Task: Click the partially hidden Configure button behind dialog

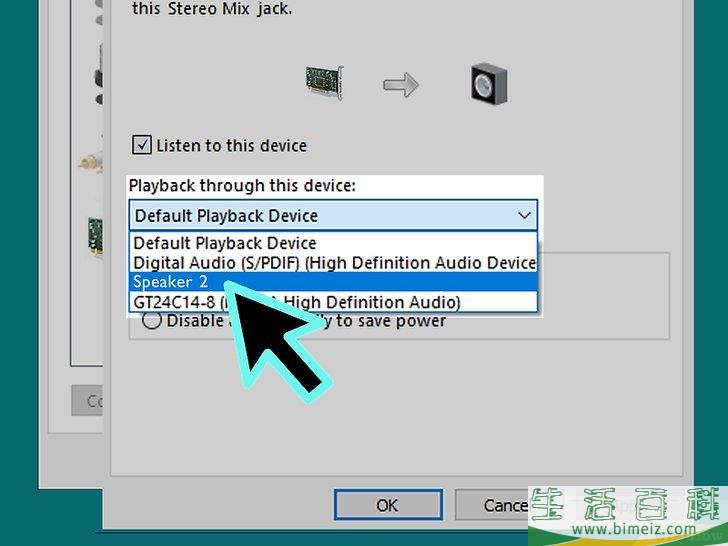Action: [88, 400]
